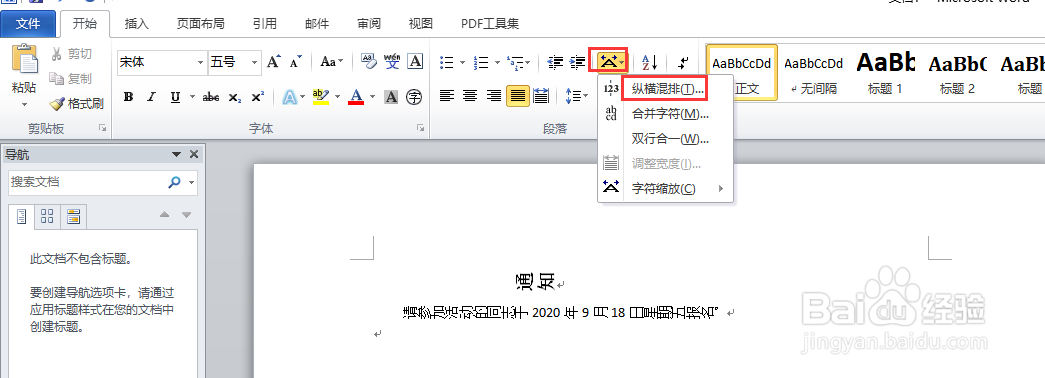The width and height of the screenshot is (1045, 378).
Task: Apply the 无间隔 style
Action: click(x=813, y=73)
